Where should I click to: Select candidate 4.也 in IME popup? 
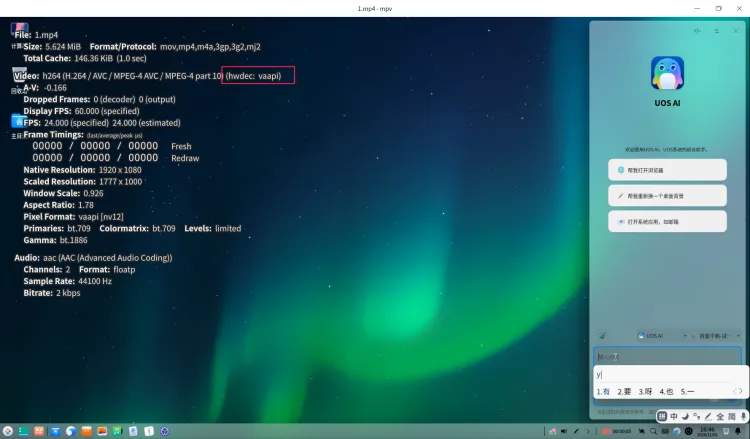click(x=666, y=392)
